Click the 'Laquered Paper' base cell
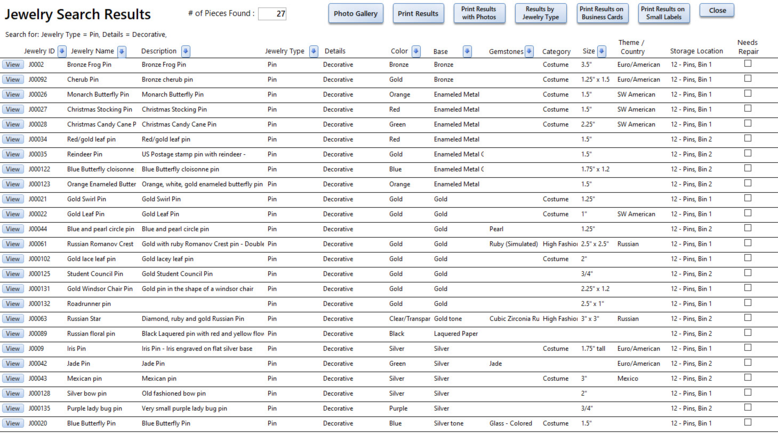This screenshot has height=433, width=778. [x=456, y=334]
